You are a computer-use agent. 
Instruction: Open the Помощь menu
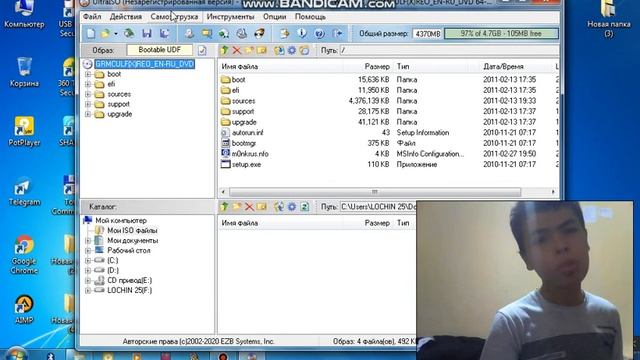click(x=310, y=17)
